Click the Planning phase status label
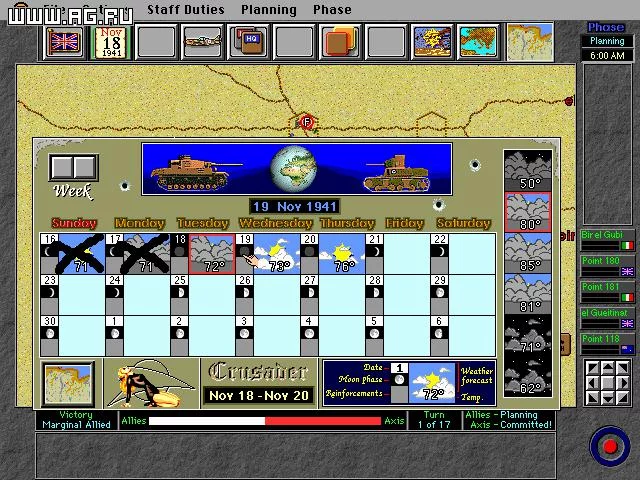640x480 pixels. (x=607, y=41)
